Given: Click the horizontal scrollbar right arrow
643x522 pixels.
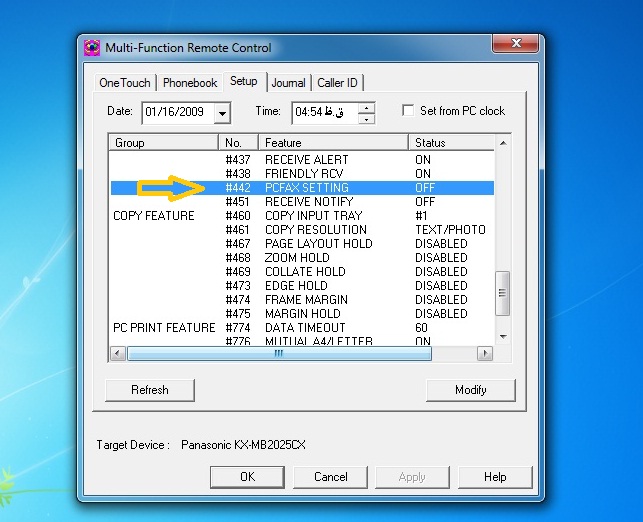Looking at the screenshot, I should 485,353.
